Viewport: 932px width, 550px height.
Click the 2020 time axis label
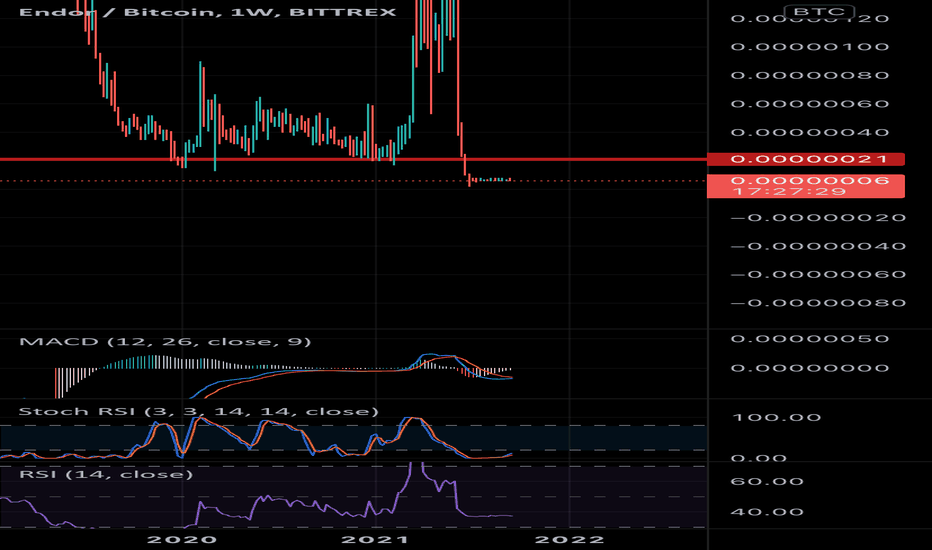[182, 540]
